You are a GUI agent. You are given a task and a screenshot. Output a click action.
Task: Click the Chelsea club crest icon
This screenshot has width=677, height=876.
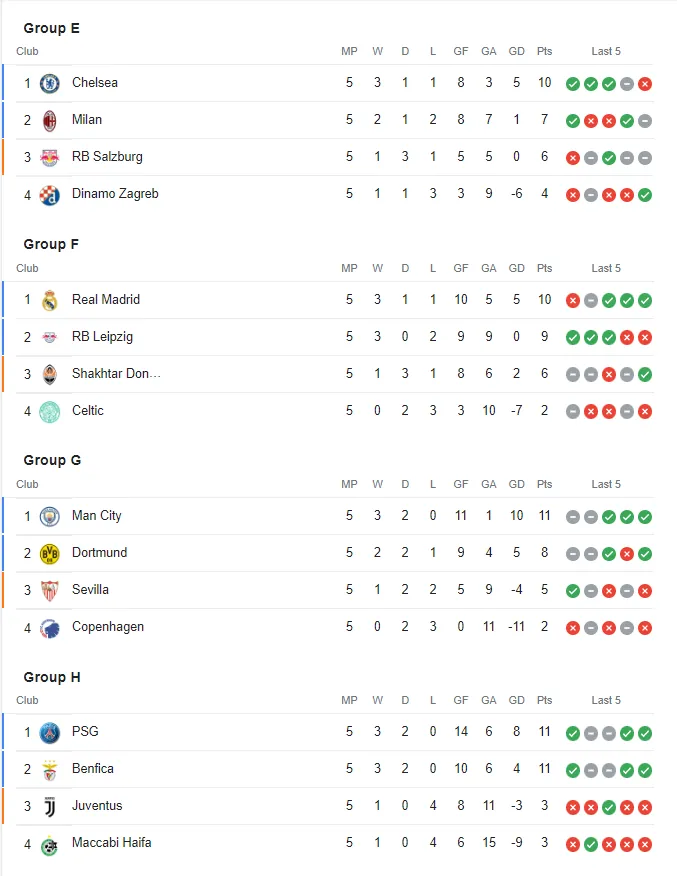50,83
